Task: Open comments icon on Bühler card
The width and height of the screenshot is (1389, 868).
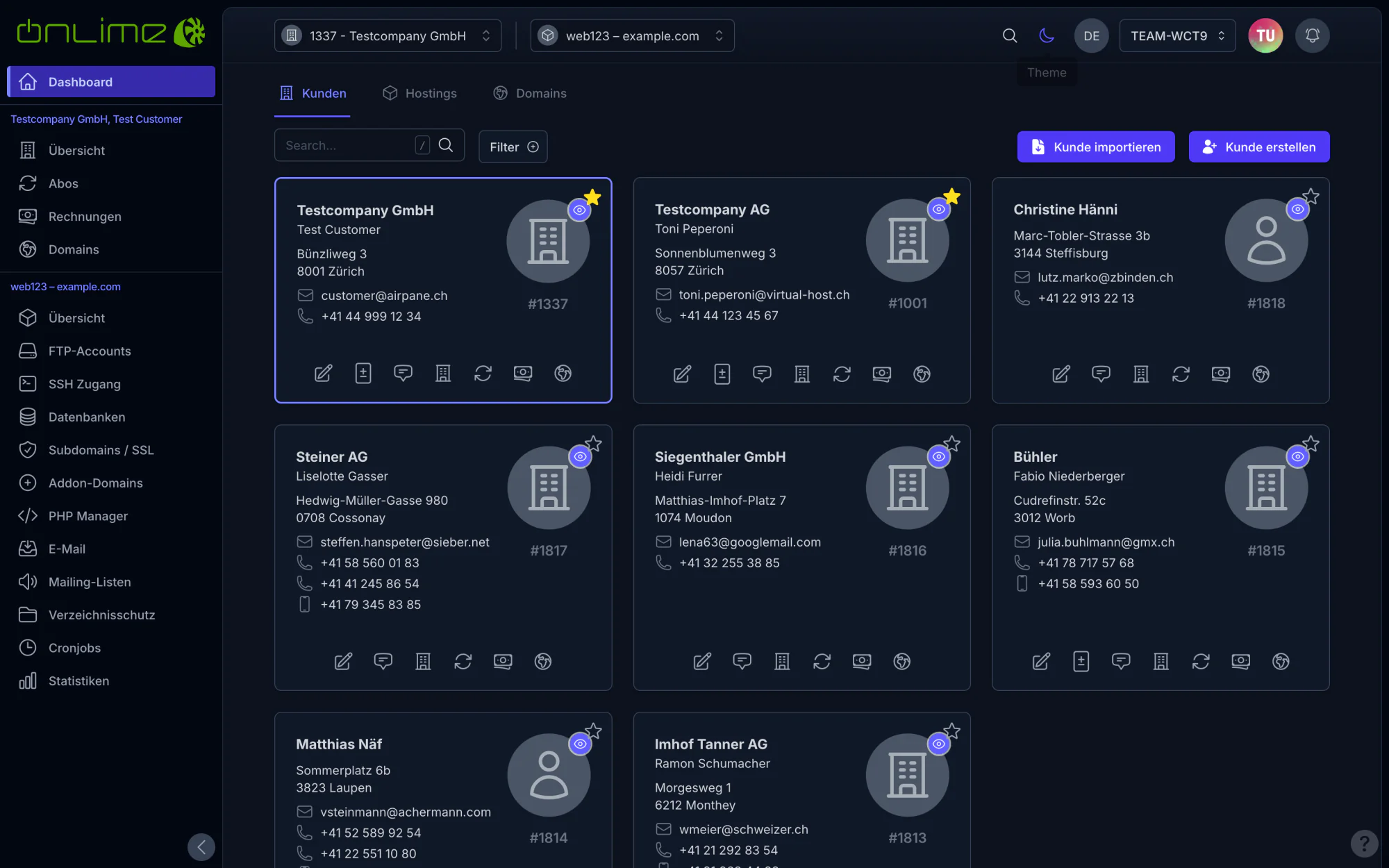Action: click(1121, 662)
